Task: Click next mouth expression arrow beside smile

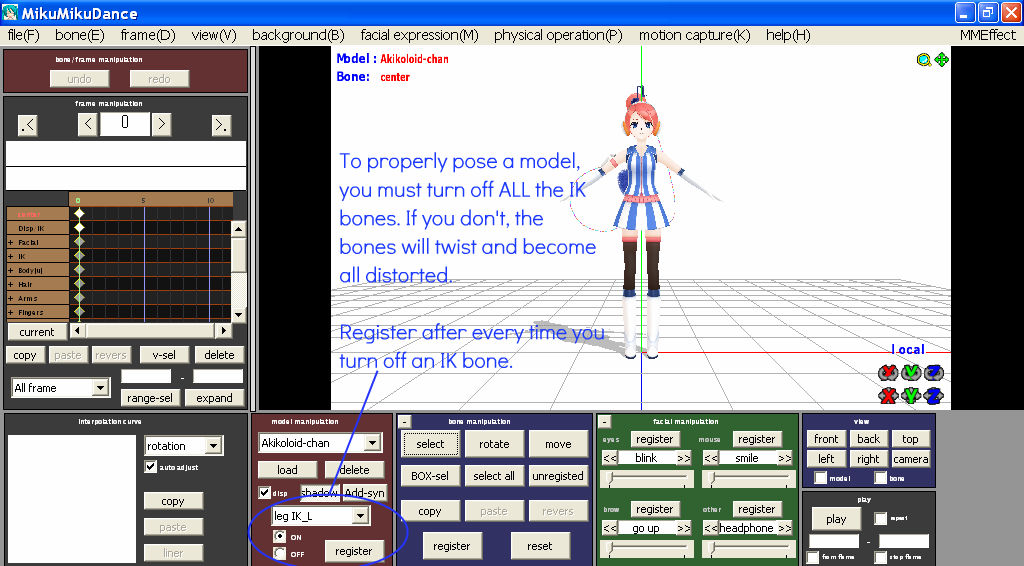Action: point(786,458)
